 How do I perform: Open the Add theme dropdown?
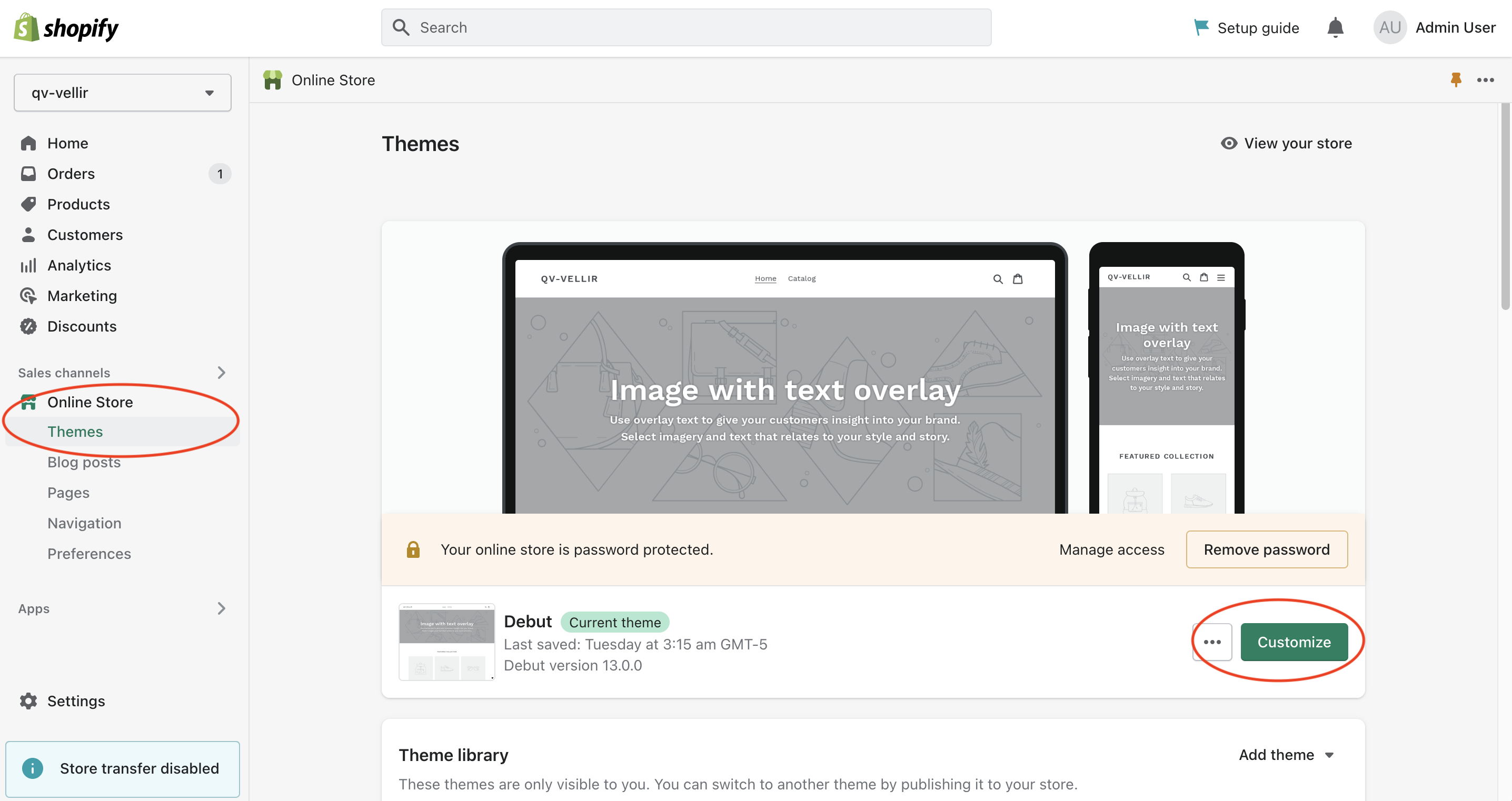[1286, 755]
